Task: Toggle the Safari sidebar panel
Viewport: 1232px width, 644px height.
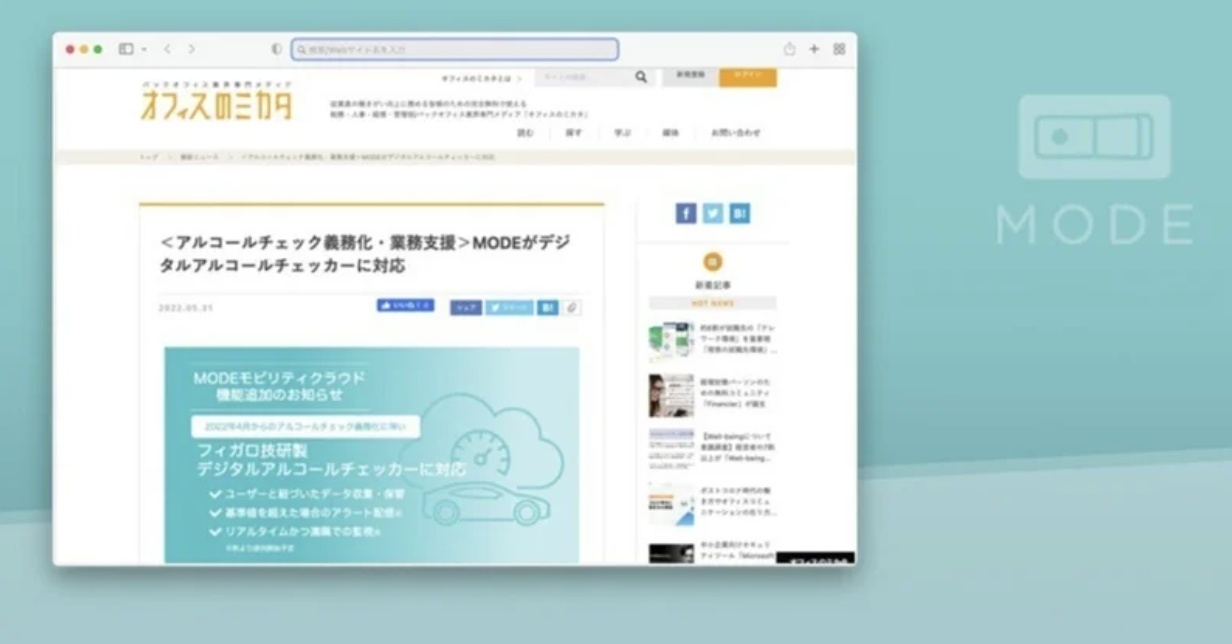Action: [126, 49]
